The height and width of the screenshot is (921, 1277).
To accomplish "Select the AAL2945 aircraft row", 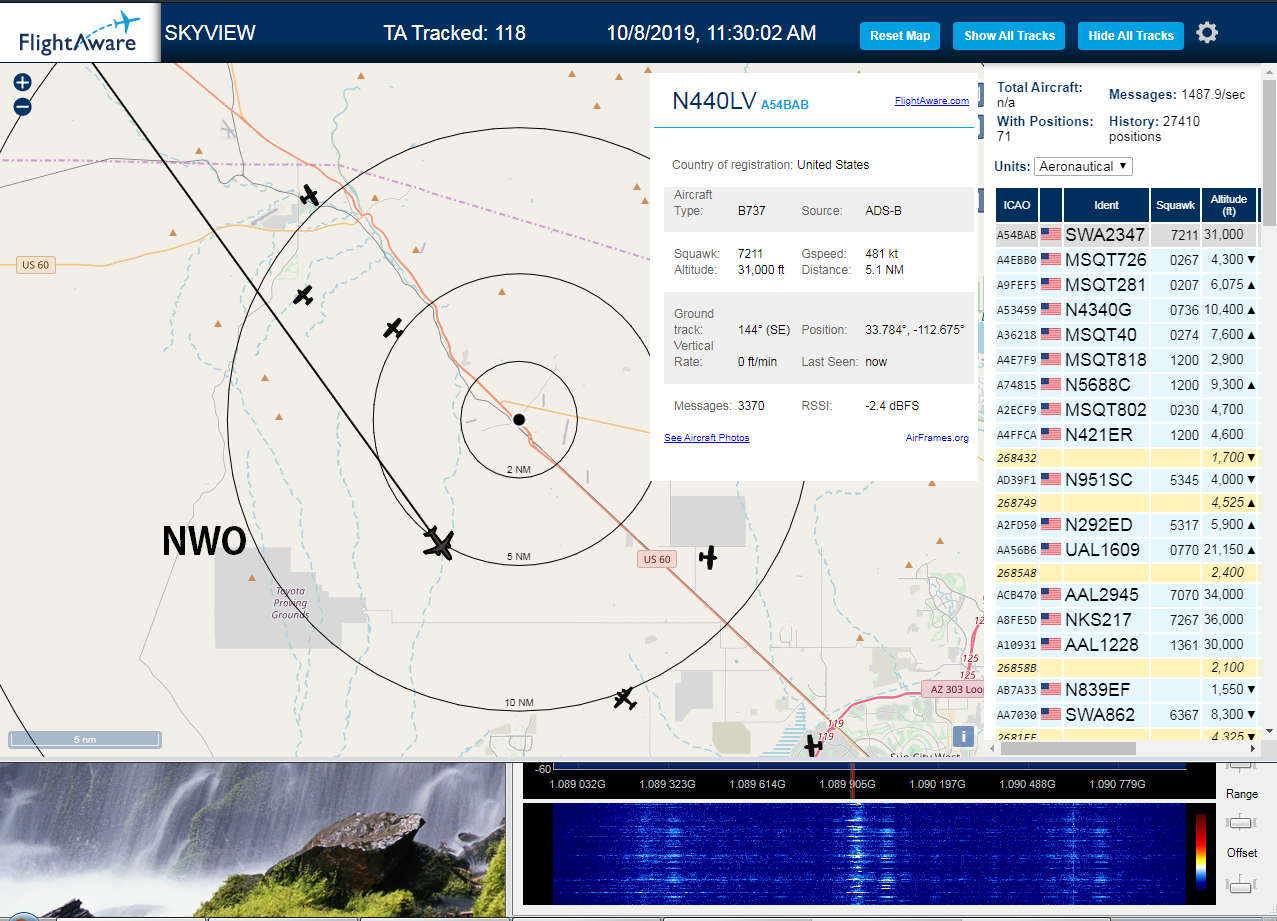I will (1127, 595).
